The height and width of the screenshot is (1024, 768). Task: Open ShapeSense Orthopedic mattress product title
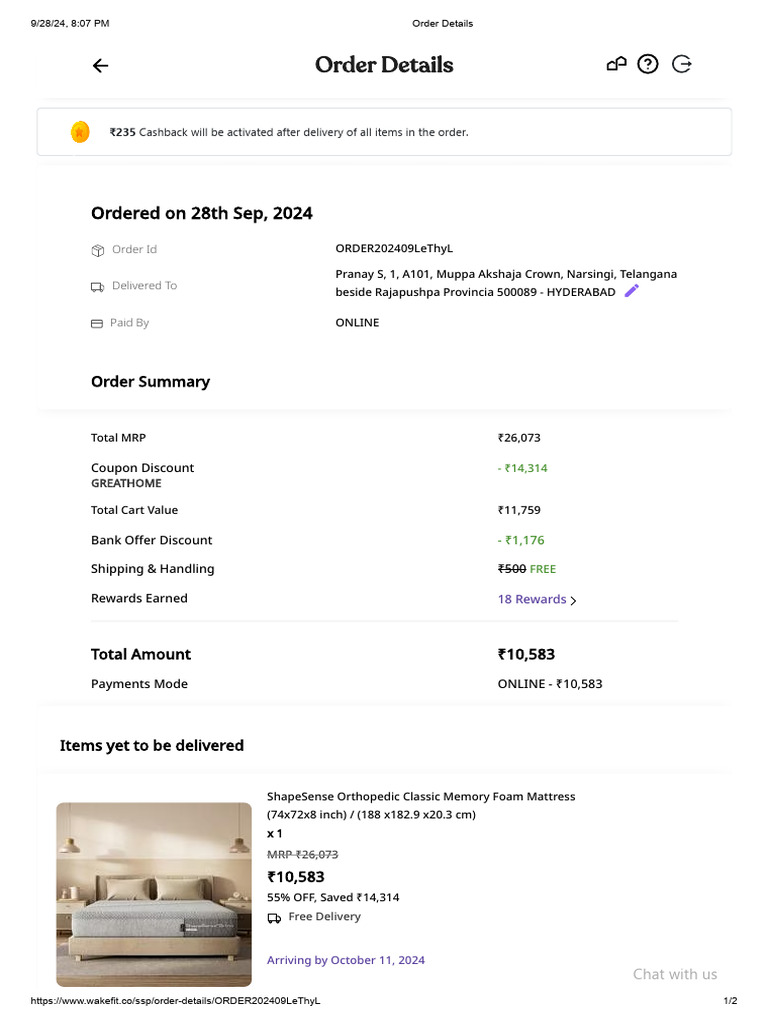(421, 797)
